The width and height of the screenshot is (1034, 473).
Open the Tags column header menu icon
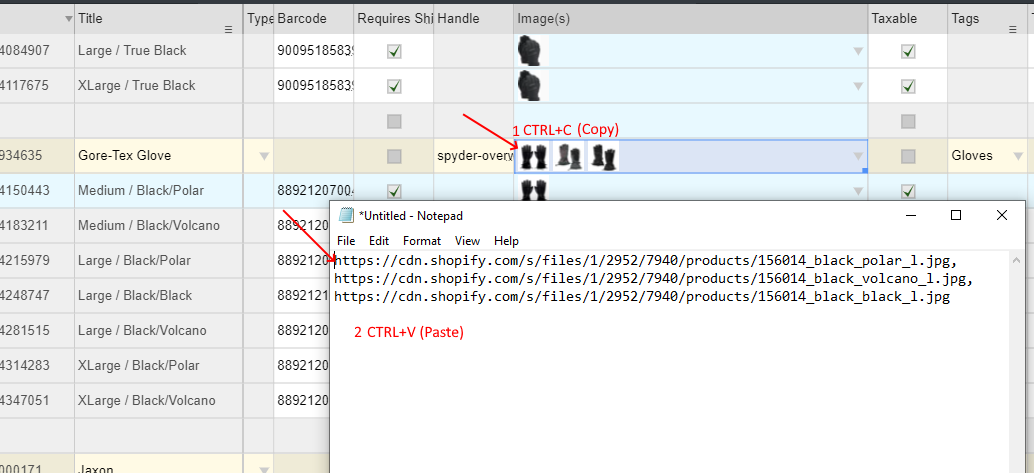tap(1014, 30)
